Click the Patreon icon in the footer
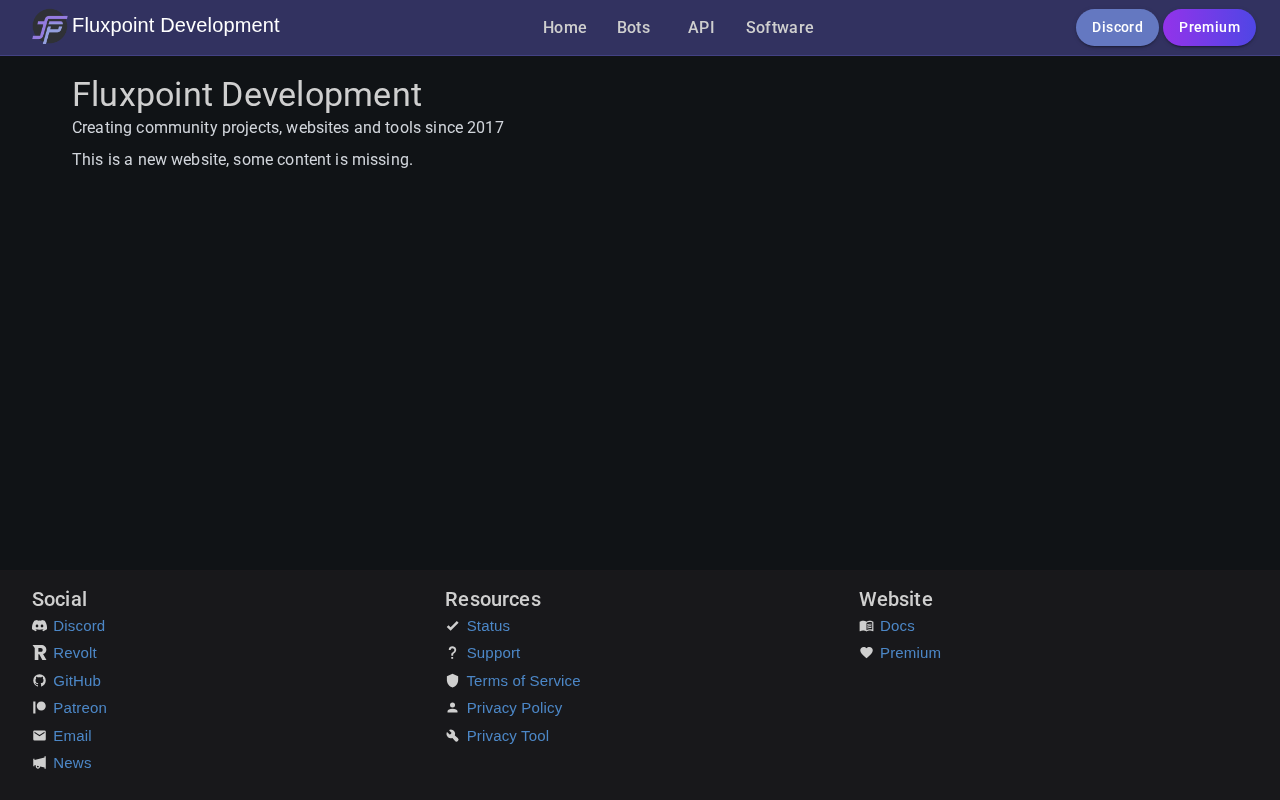 (x=40, y=708)
